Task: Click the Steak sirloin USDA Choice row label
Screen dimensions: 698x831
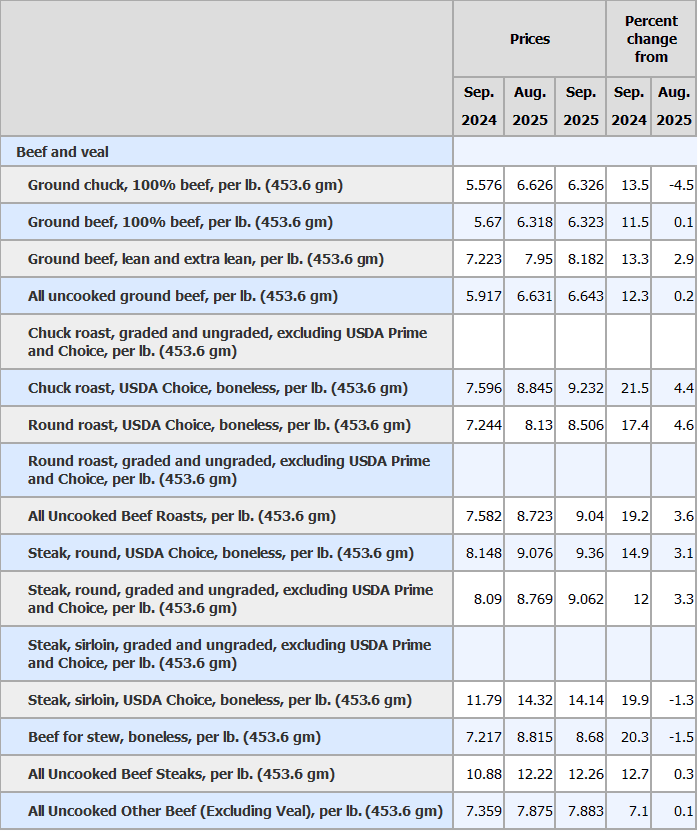Action: point(220,700)
